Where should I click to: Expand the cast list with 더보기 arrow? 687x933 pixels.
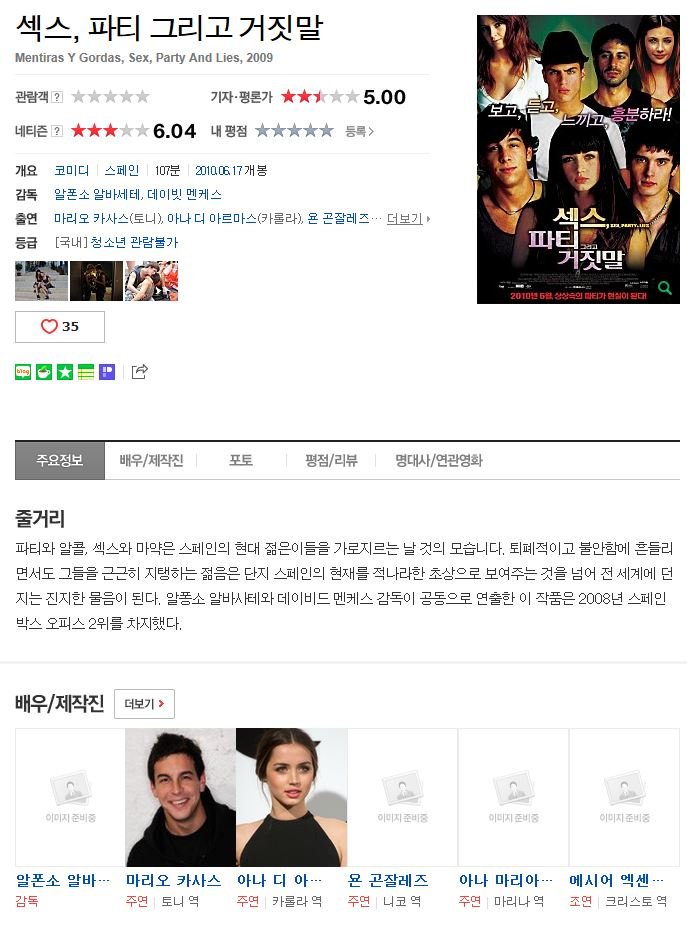click(408, 218)
